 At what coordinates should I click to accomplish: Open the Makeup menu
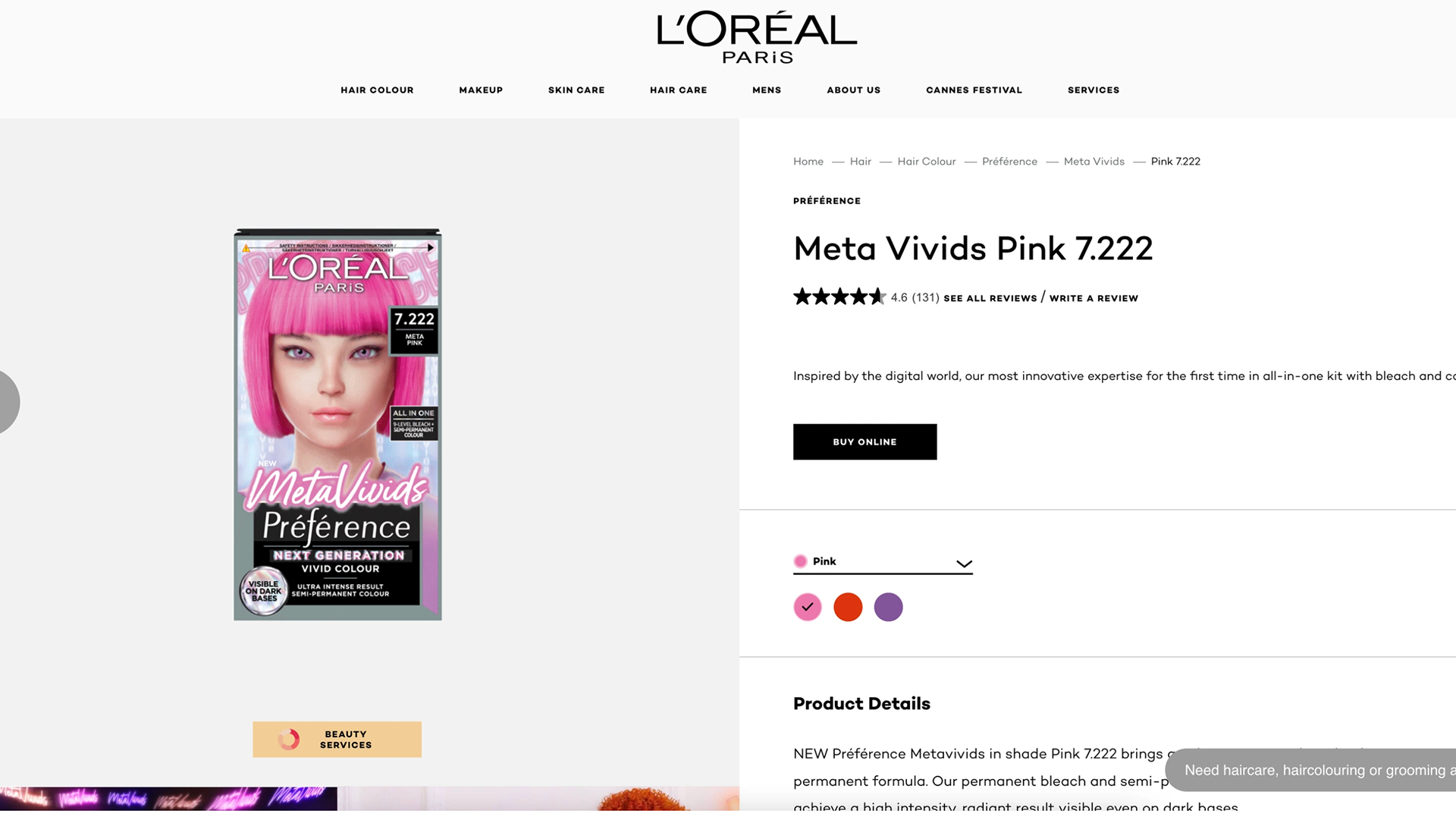click(x=481, y=90)
